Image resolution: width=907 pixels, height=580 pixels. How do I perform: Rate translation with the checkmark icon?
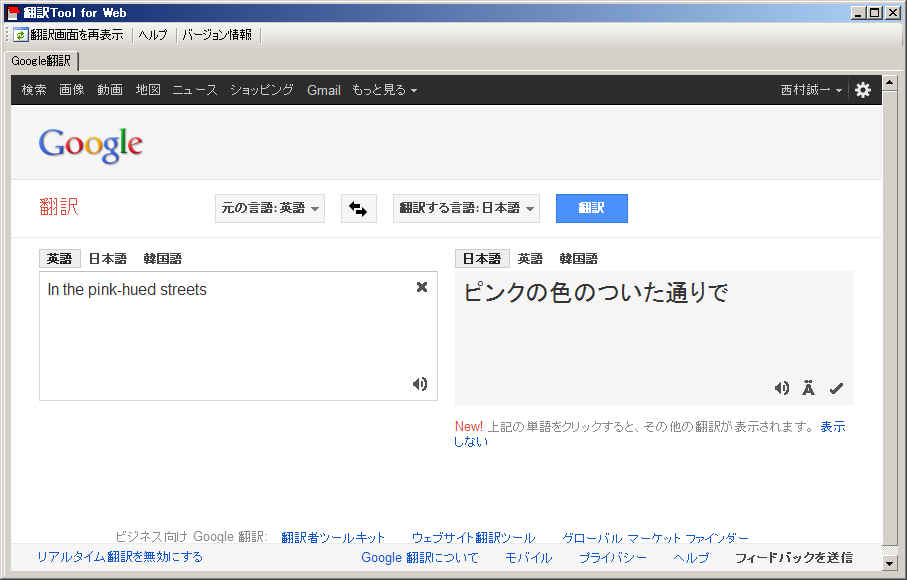tap(836, 388)
